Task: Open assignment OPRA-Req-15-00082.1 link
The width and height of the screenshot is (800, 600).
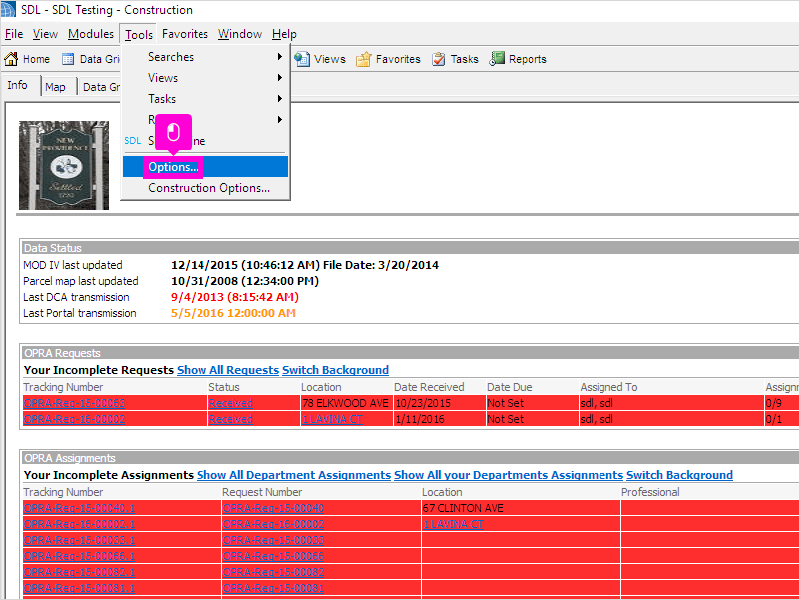Action: point(79,572)
